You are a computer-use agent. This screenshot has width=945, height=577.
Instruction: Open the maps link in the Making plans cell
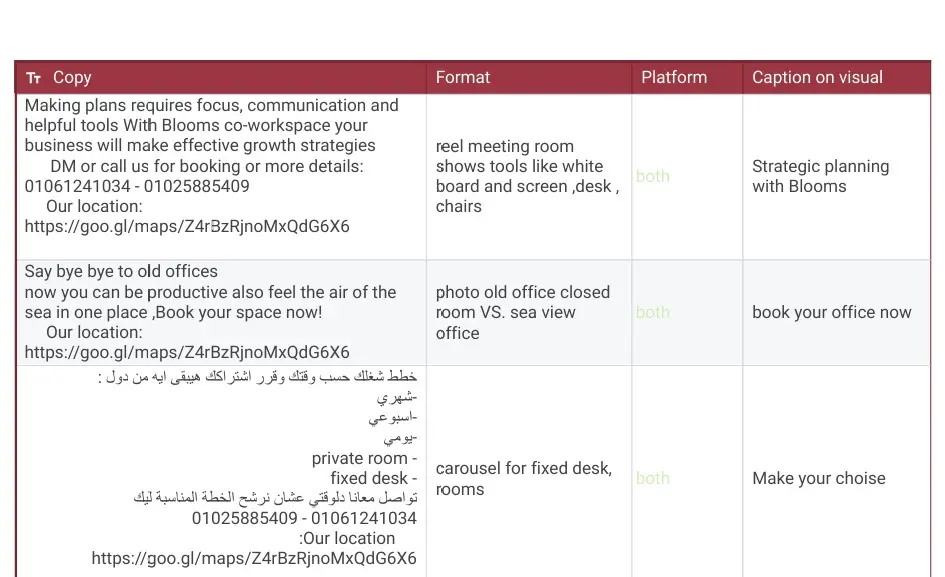tap(187, 226)
